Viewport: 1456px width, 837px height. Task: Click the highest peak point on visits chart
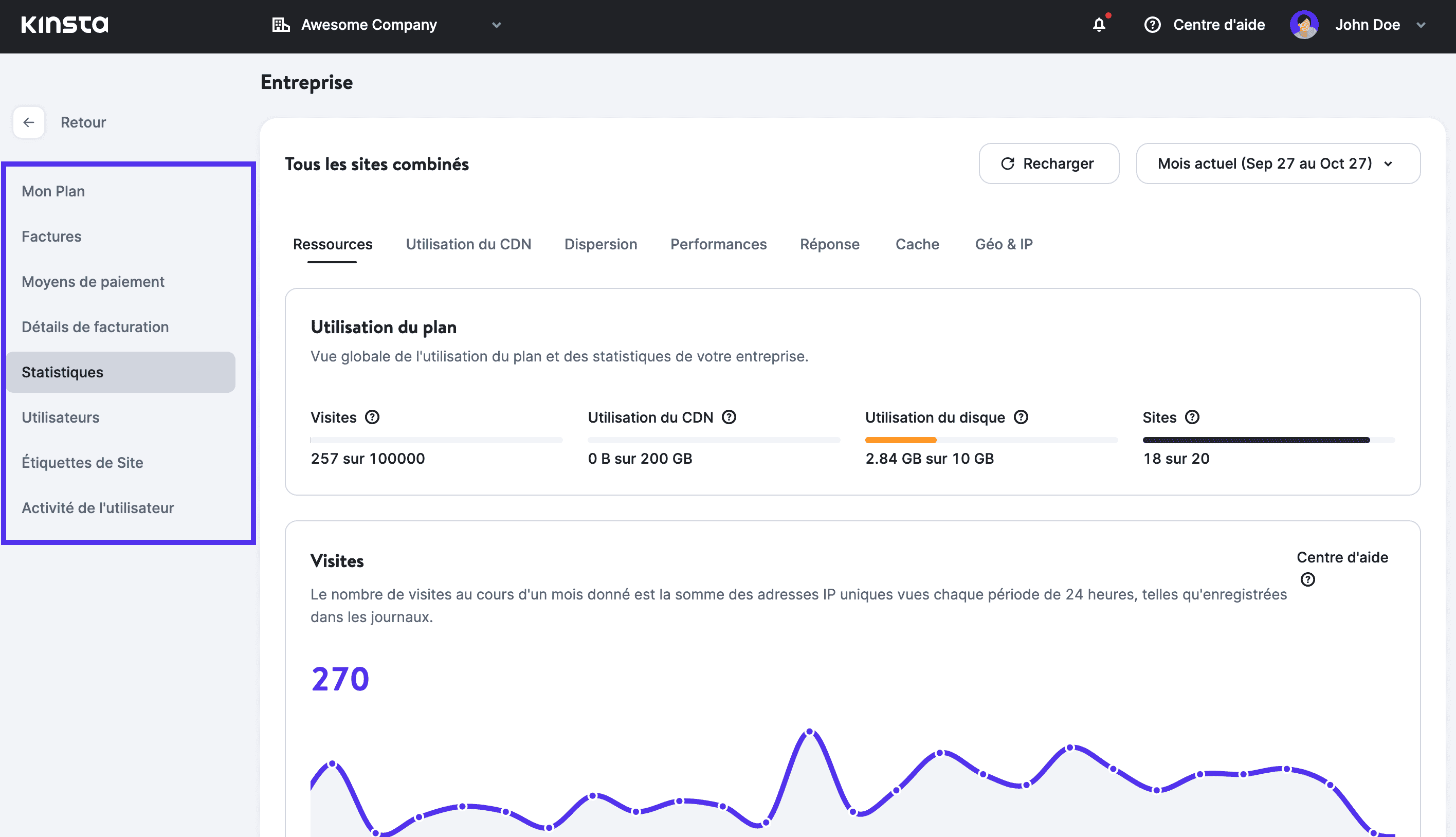pos(809,732)
